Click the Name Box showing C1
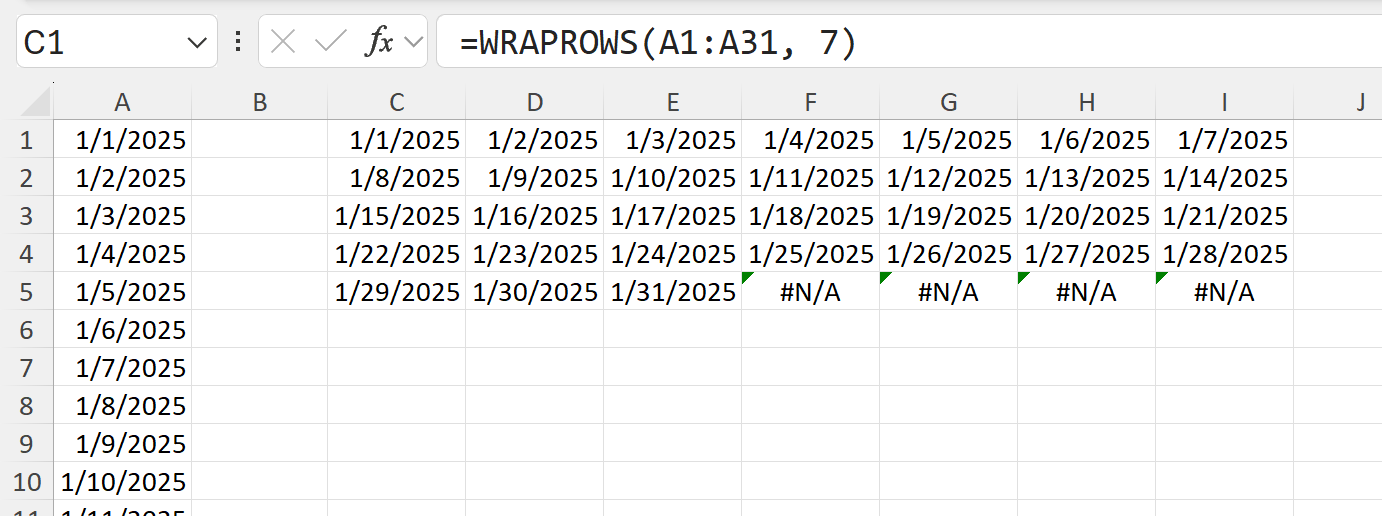 (x=100, y=42)
